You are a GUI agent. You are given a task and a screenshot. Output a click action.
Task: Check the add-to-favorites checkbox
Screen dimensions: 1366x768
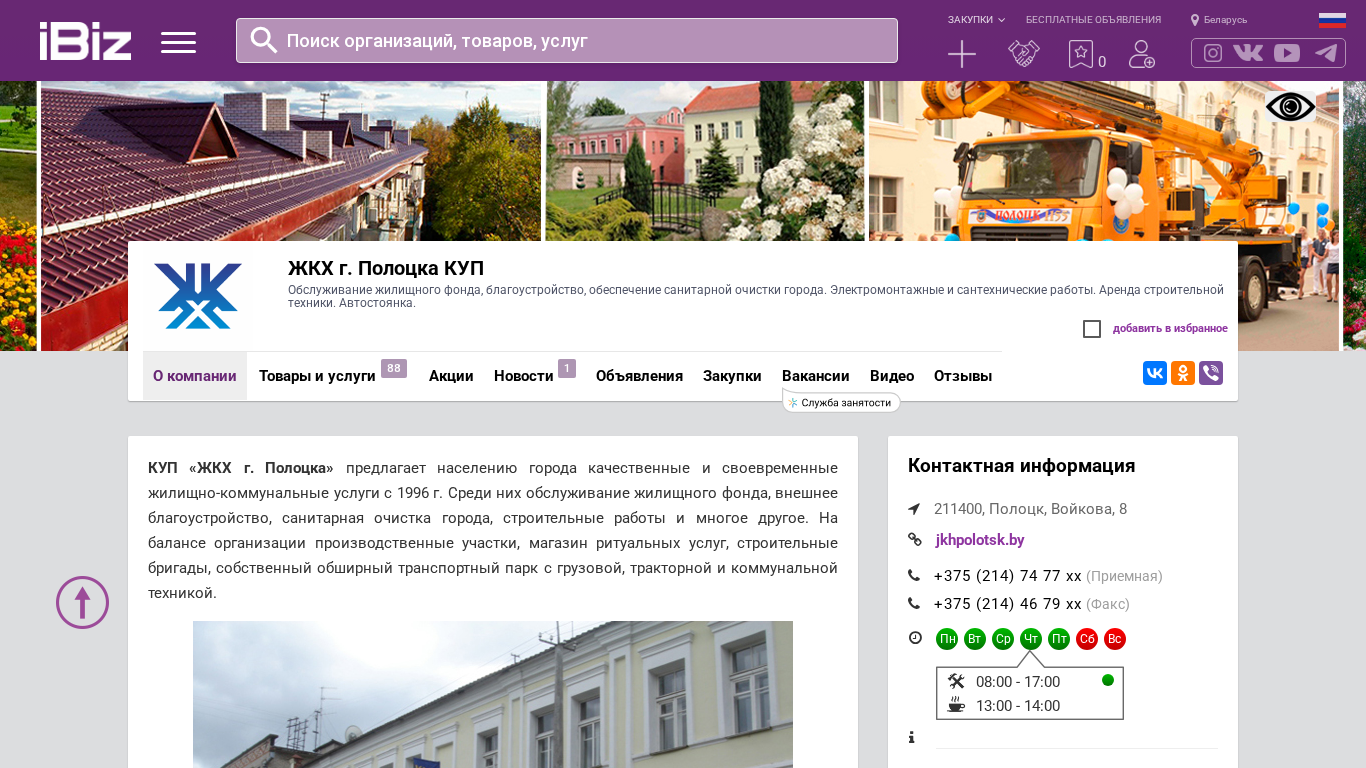coord(1092,329)
